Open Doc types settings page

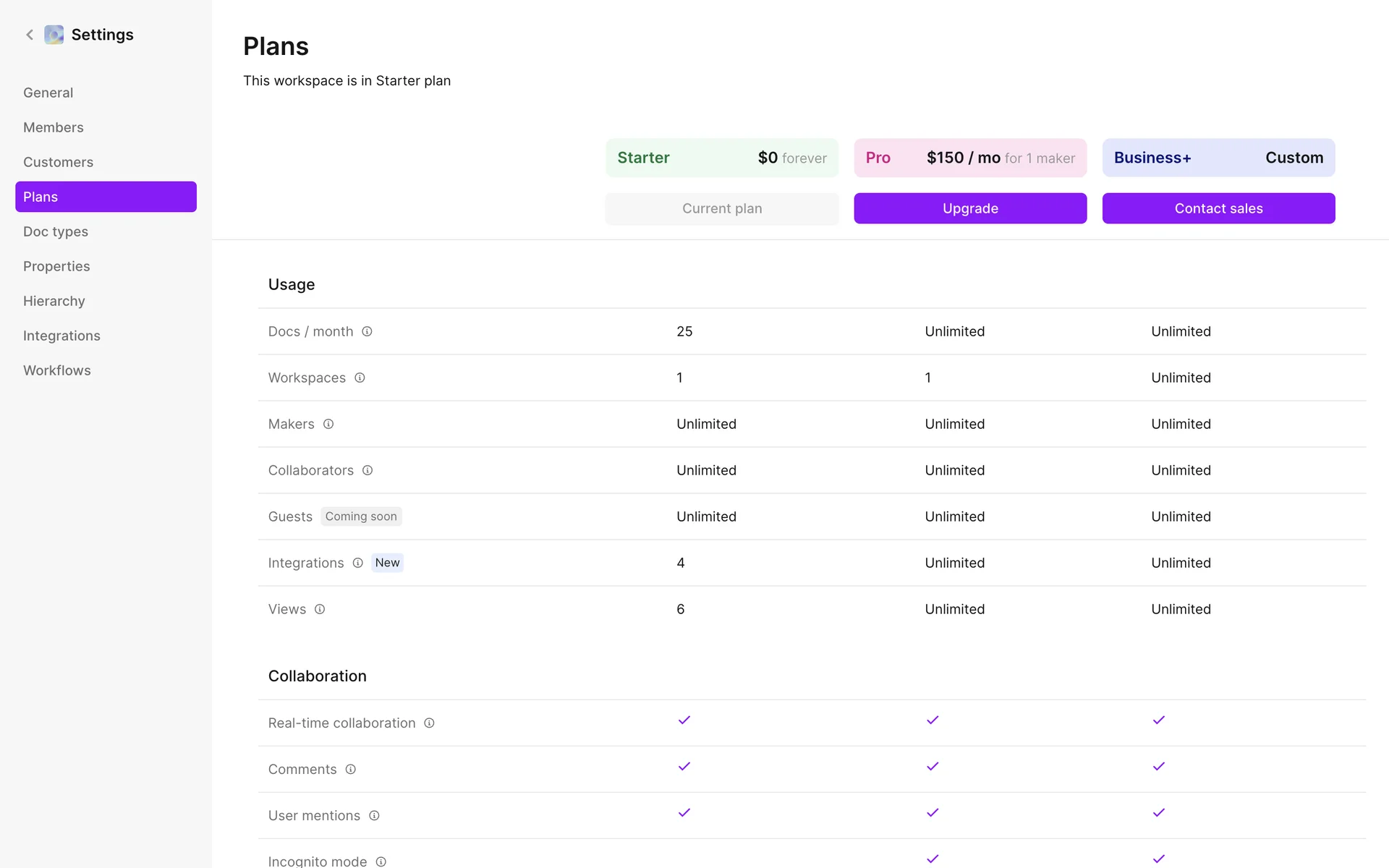click(x=55, y=231)
